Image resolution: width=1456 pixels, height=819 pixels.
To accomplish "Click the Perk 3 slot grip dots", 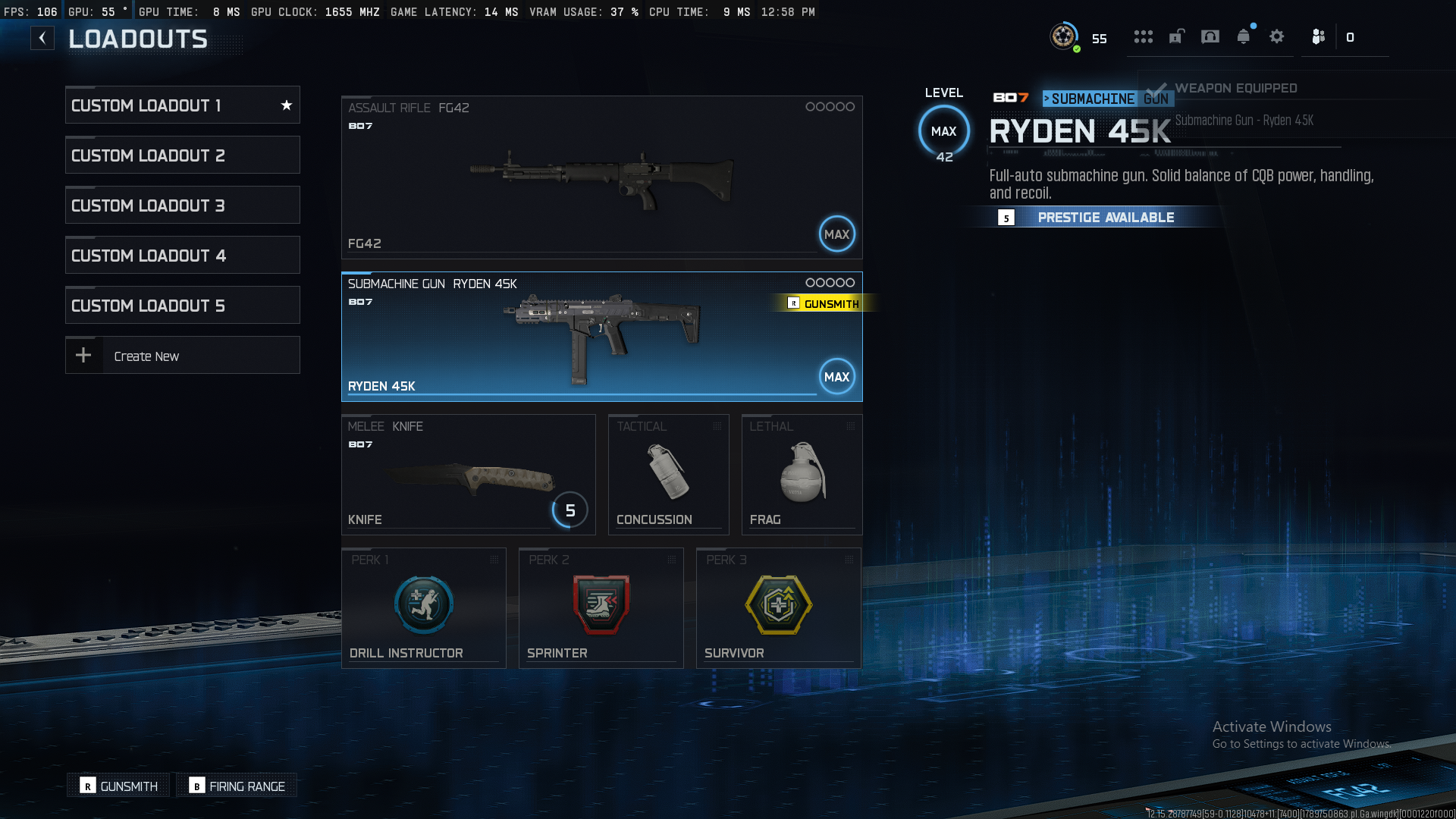I will tap(849, 560).
